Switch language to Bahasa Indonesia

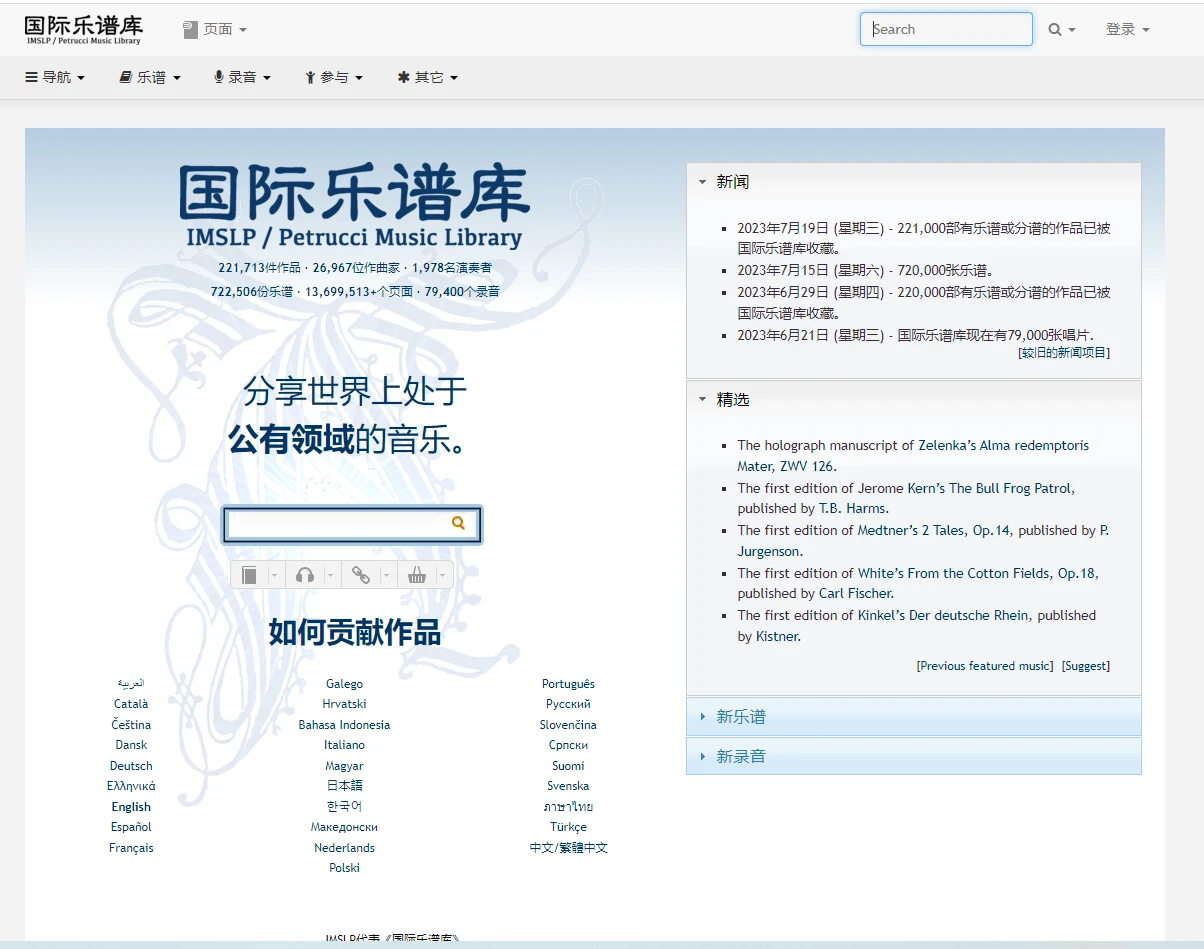(x=344, y=725)
